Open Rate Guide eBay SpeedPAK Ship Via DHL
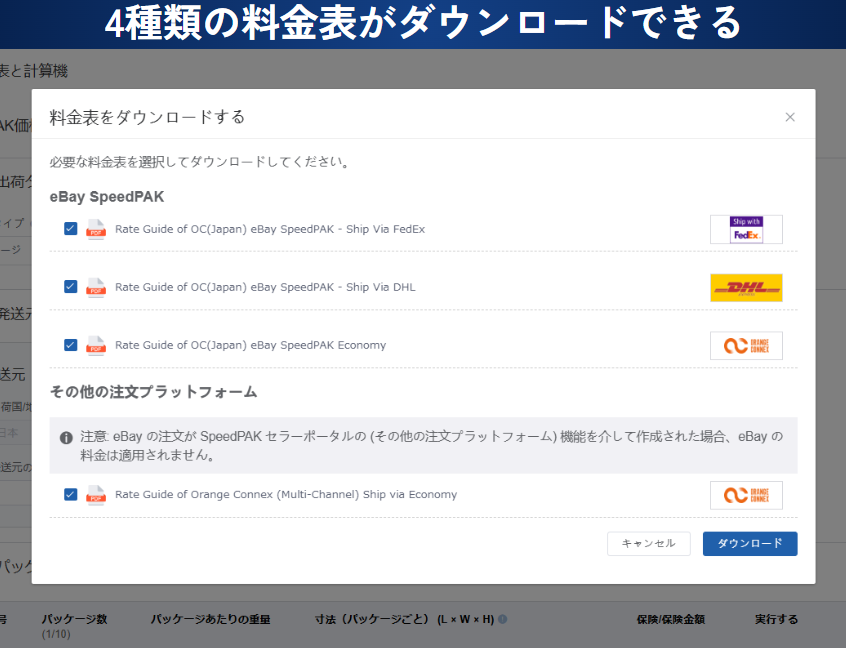 tap(265, 287)
